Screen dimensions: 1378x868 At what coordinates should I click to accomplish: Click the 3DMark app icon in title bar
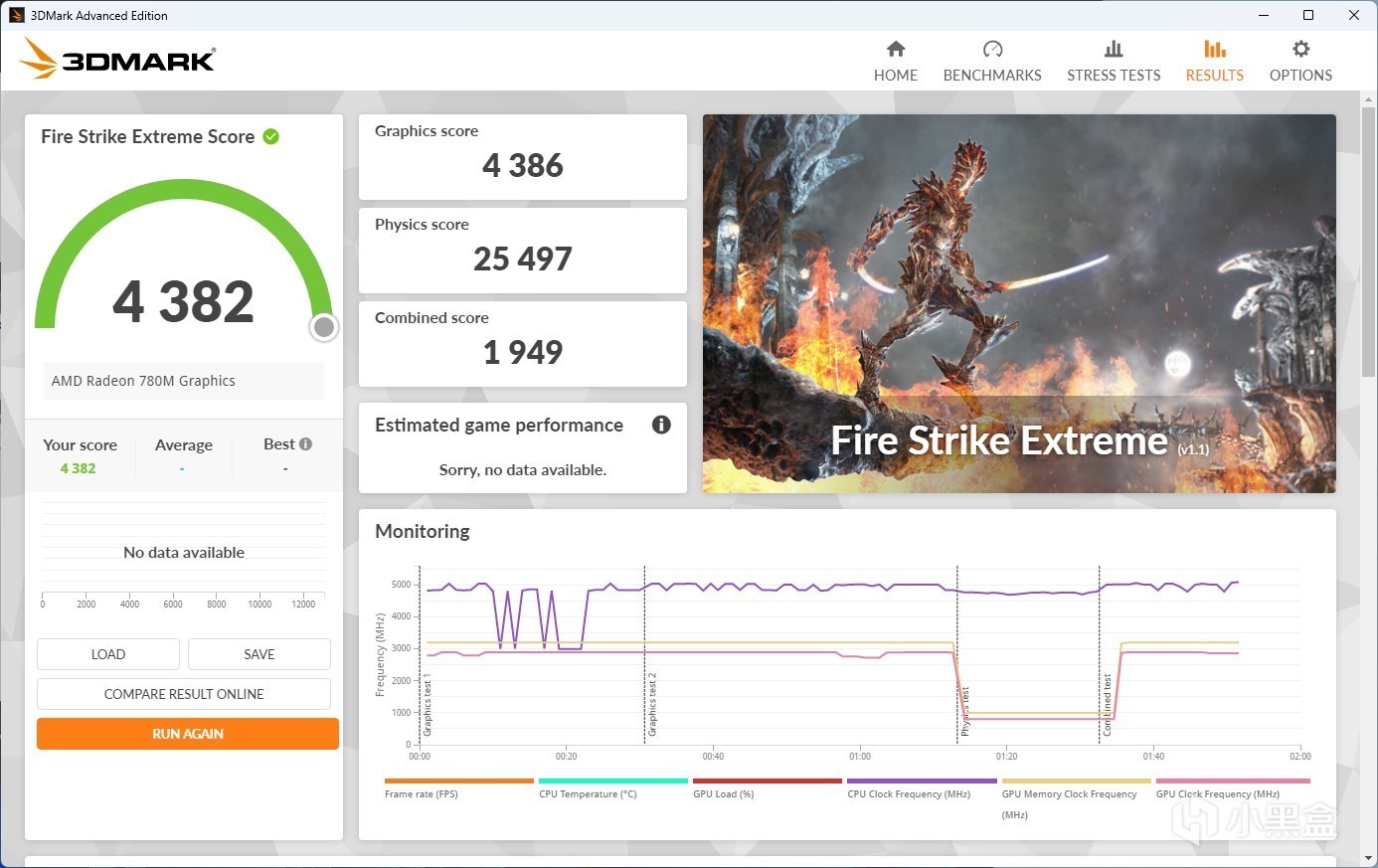pyautogui.click(x=16, y=15)
